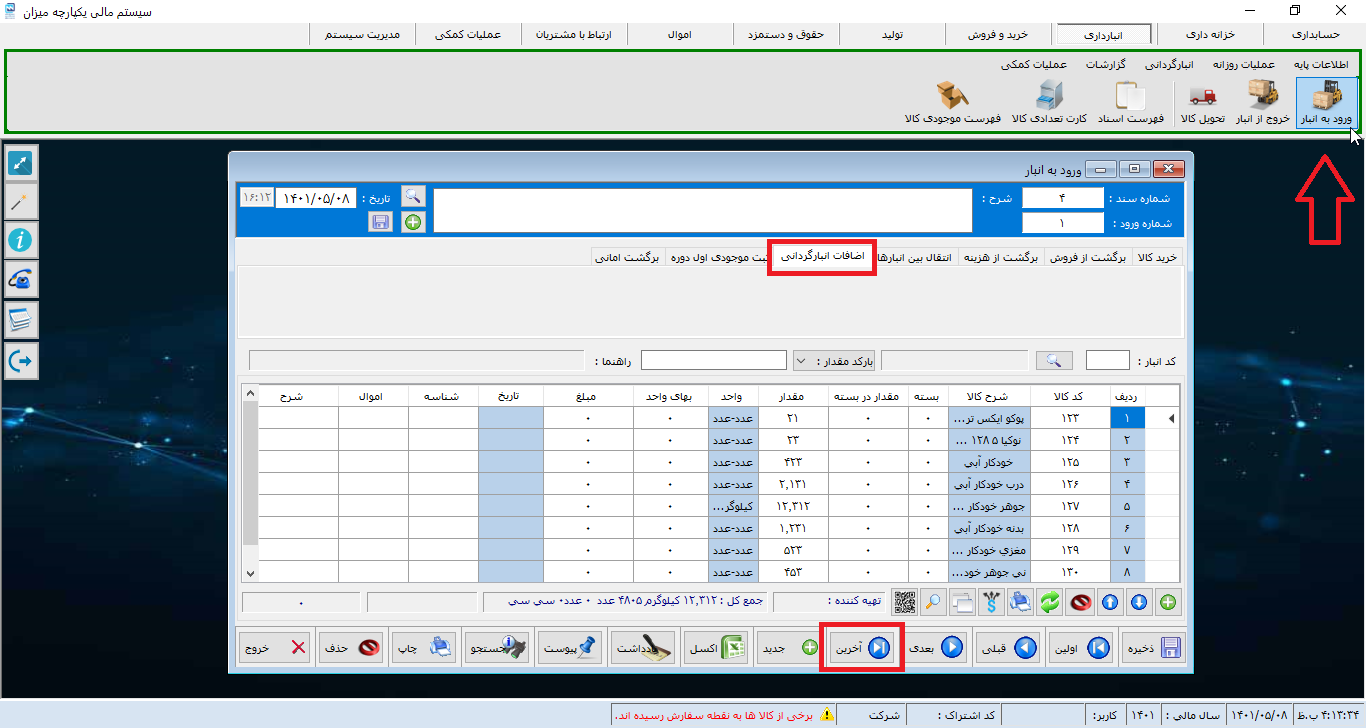Click the آخرین last-record button
1366x728 pixels.
tap(863, 648)
